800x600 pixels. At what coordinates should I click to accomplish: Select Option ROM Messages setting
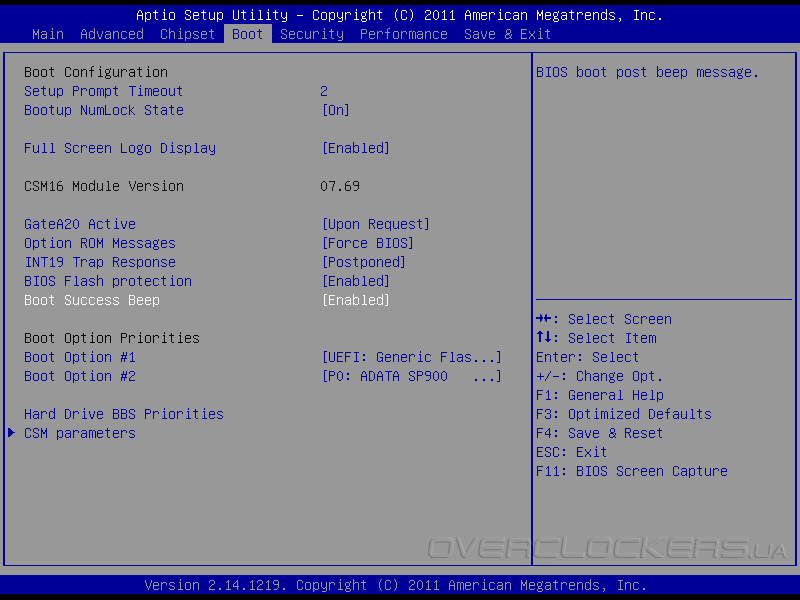tap(100, 243)
